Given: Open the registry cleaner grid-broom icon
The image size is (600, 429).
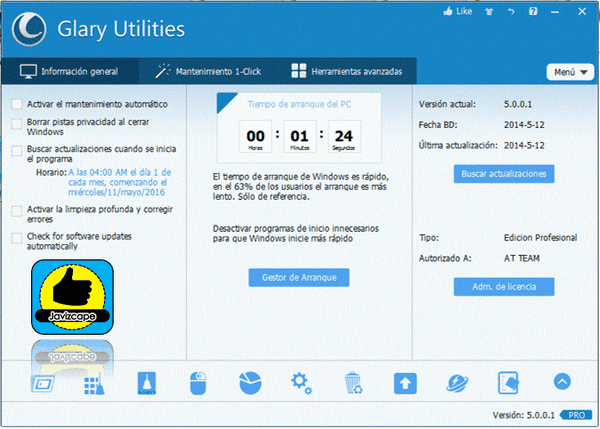Looking at the screenshot, I should click(94, 383).
